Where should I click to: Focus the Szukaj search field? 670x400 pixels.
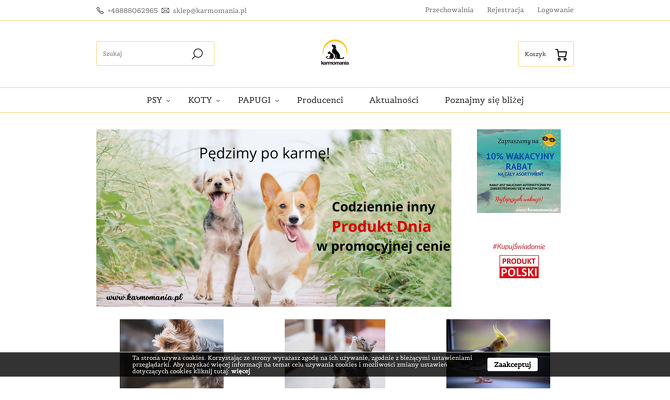pyautogui.click(x=143, y=54)
